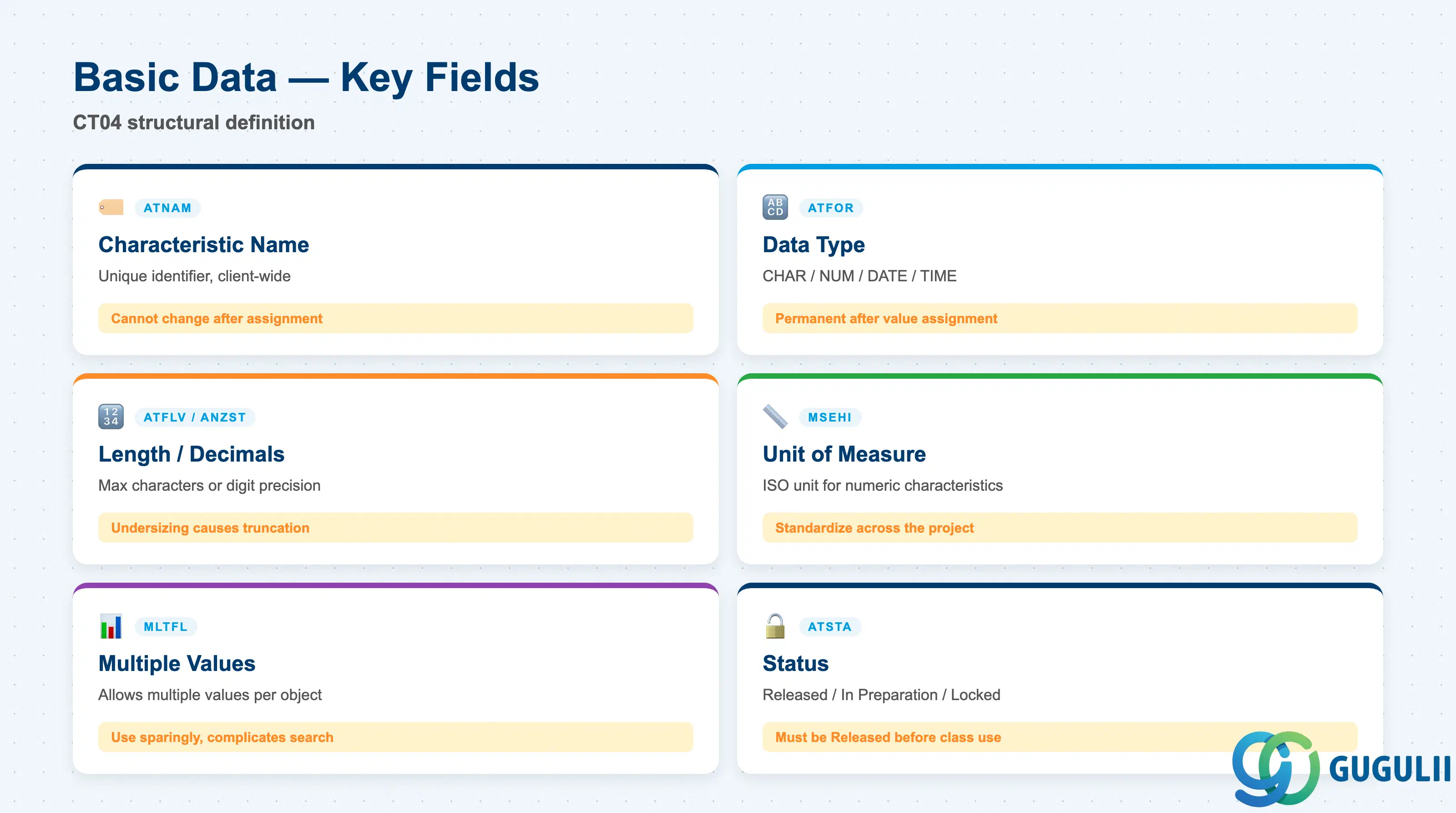Click the Characteristic Name heading
This screenshot has height=813, width=1456.
tap(203, 245)
